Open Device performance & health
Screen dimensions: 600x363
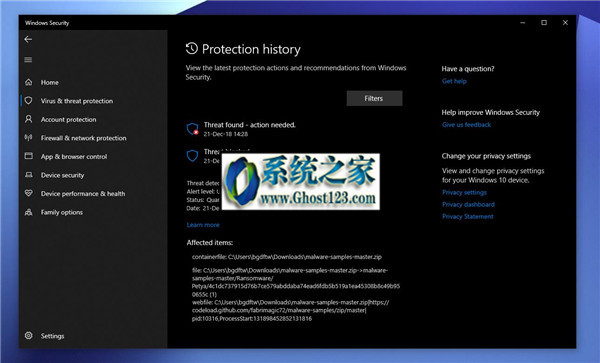pyautogui.click(x=83, y=194)
